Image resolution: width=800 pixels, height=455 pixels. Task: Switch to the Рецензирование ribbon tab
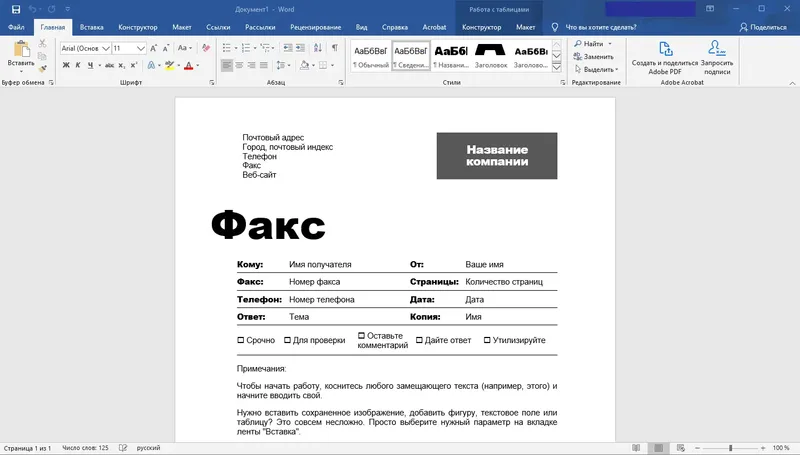tap(315, 27)
